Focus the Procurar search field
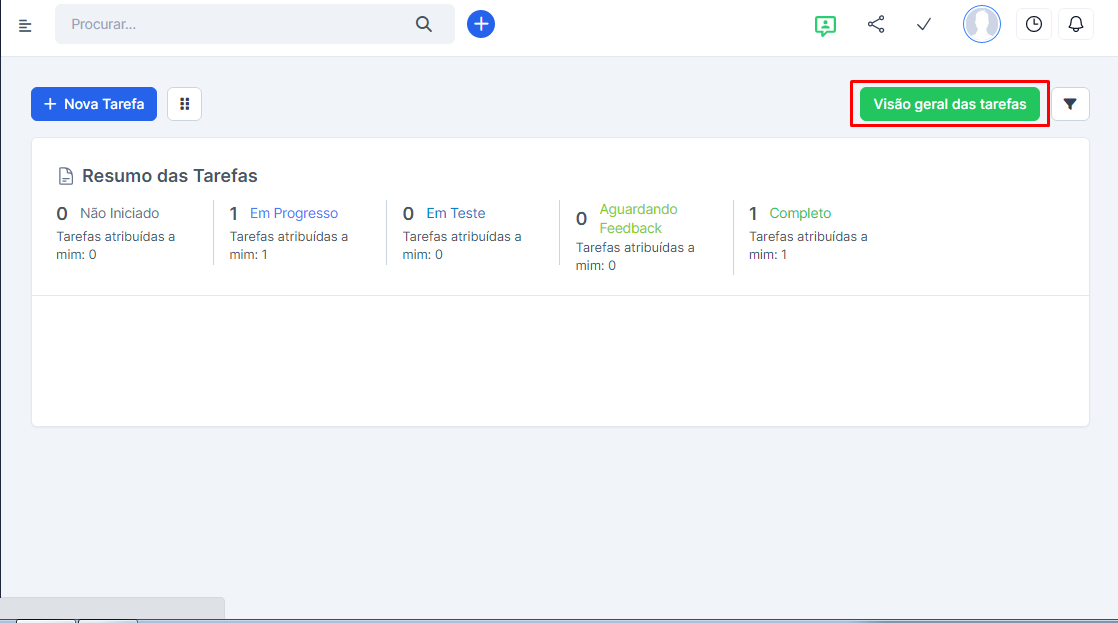Image resolution: width=1118 pixels, height=623 pixels. coord(235,24)
